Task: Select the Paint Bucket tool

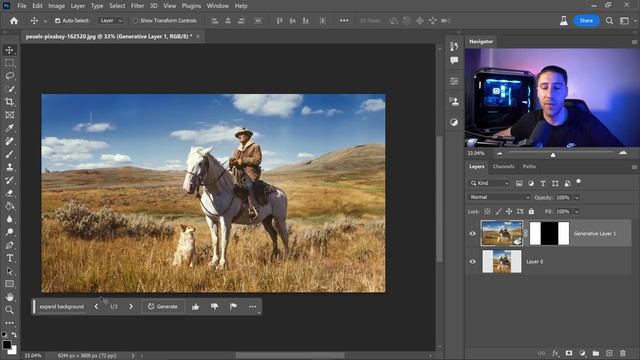Action: coord(9,206)
